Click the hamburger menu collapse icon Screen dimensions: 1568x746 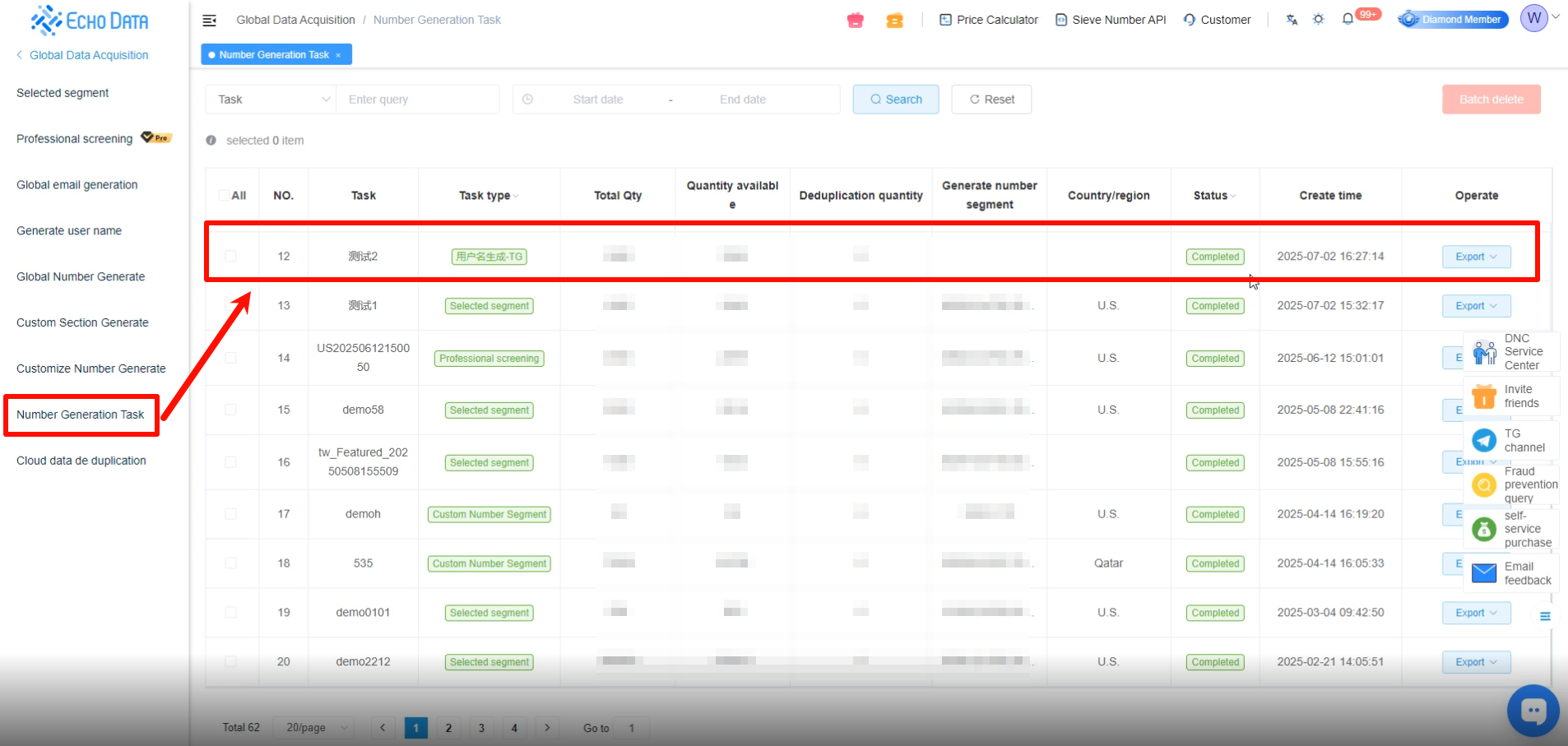pos(210,20)
